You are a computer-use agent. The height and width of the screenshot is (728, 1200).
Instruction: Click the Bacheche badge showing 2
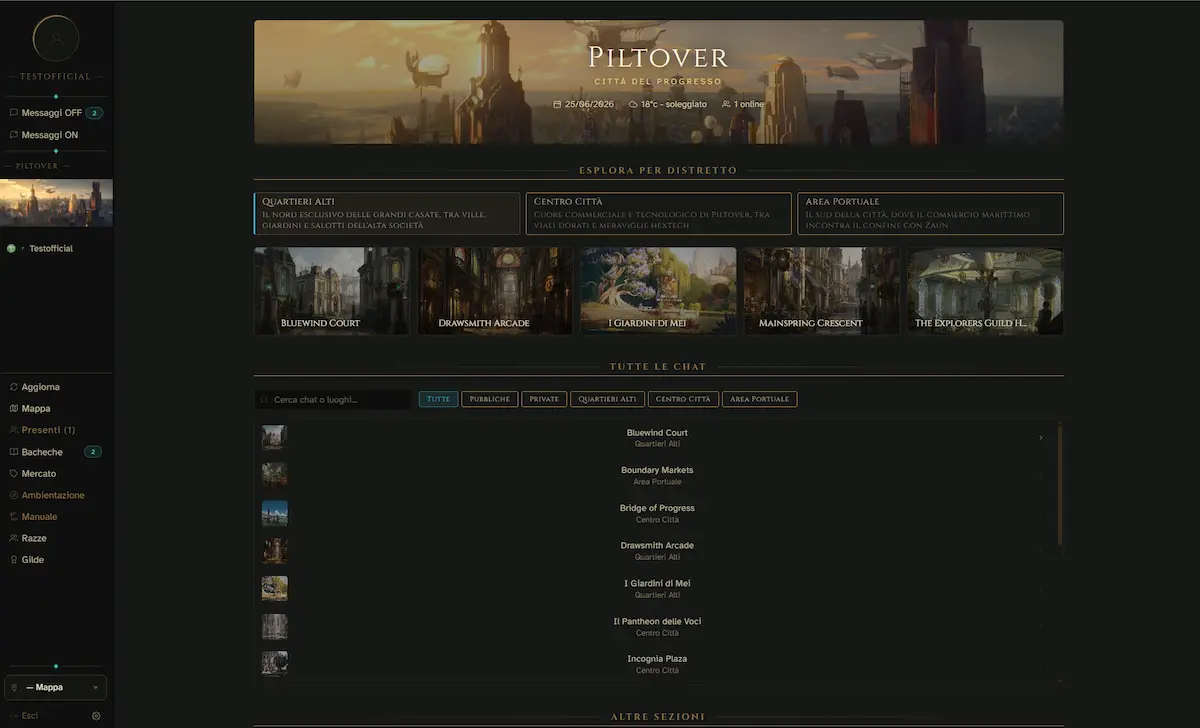point(94,452)
